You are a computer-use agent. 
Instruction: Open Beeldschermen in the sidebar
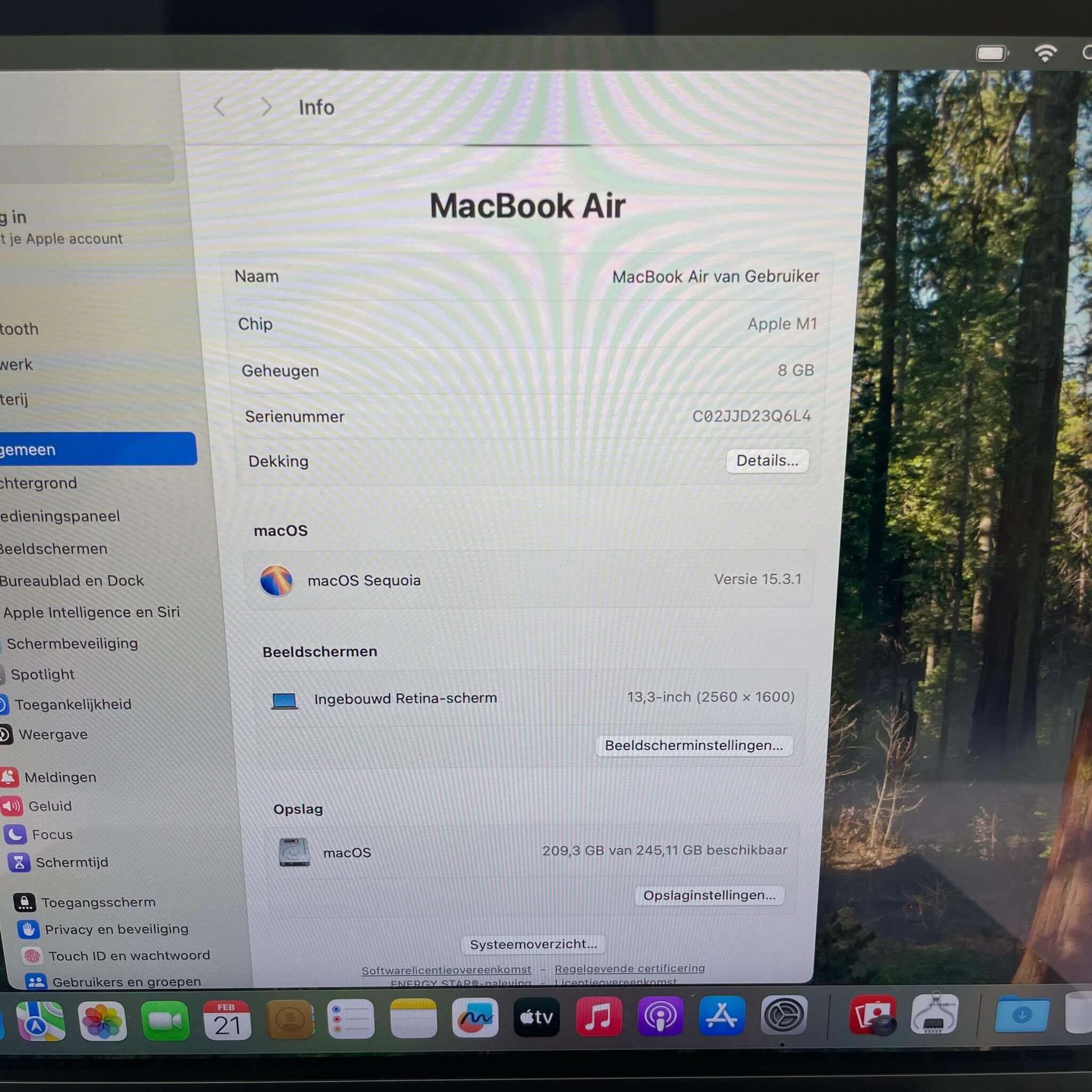pyautogui.click(x=54, y=549)
